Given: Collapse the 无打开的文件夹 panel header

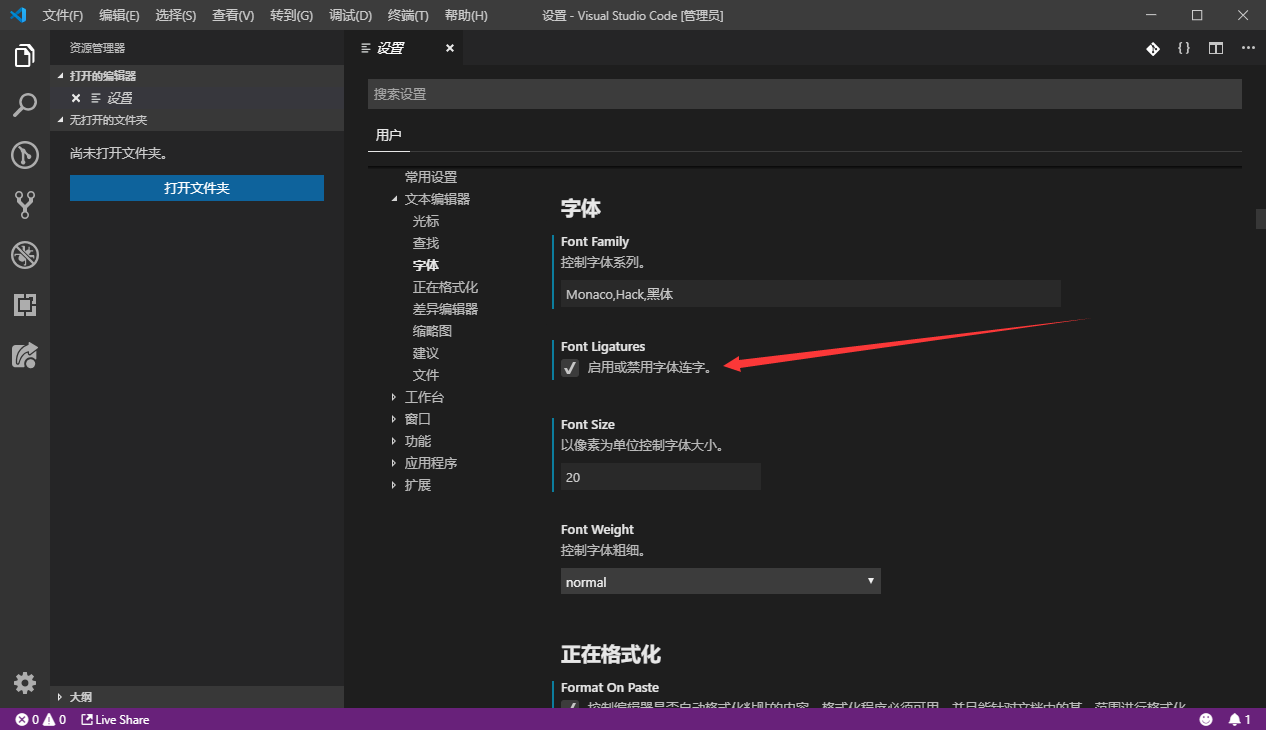Looking at the screenshot, I should (197, 120).
